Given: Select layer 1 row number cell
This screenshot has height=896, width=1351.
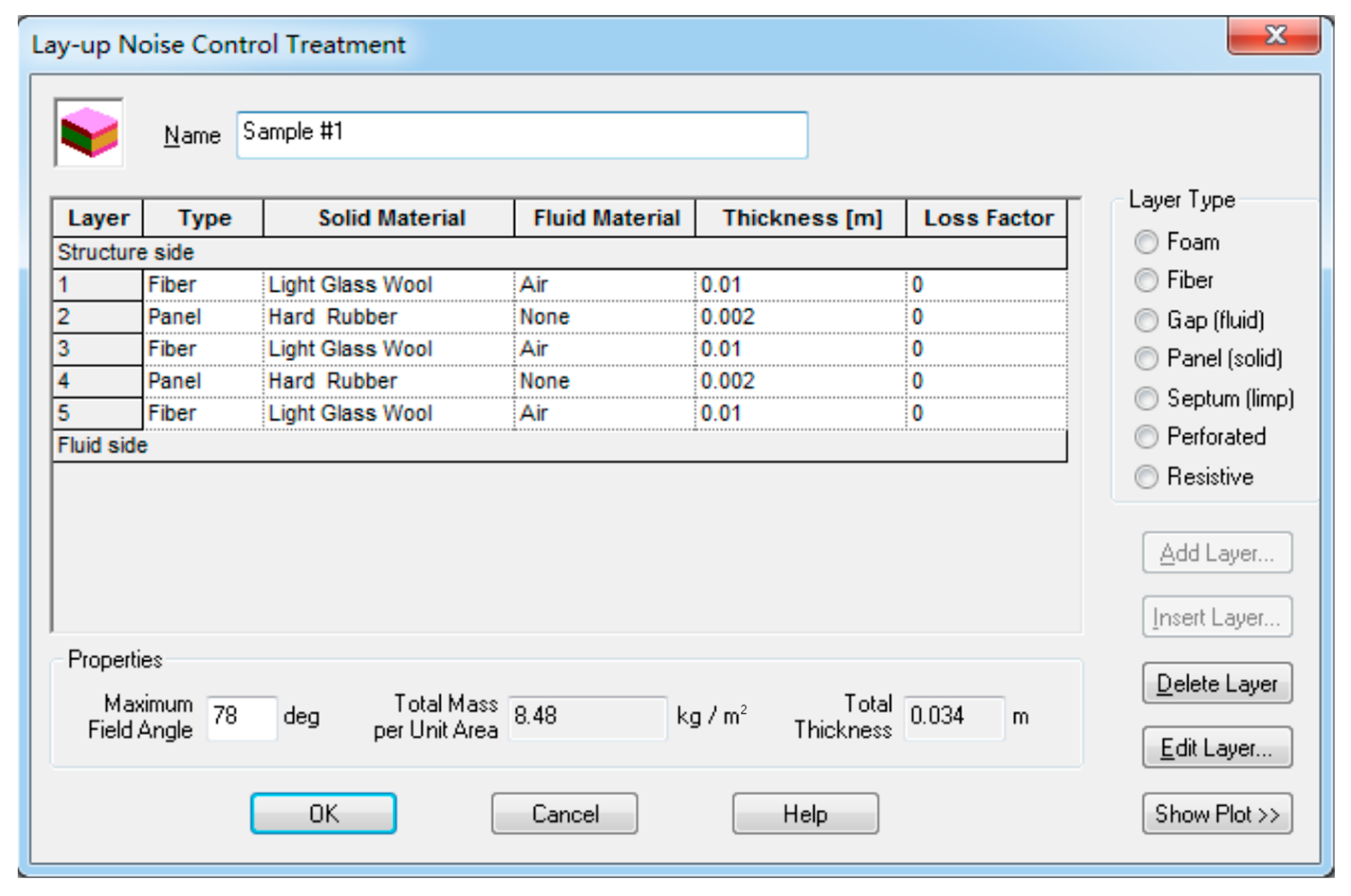Looking at the screenshot, I should [x=97, y=285].
